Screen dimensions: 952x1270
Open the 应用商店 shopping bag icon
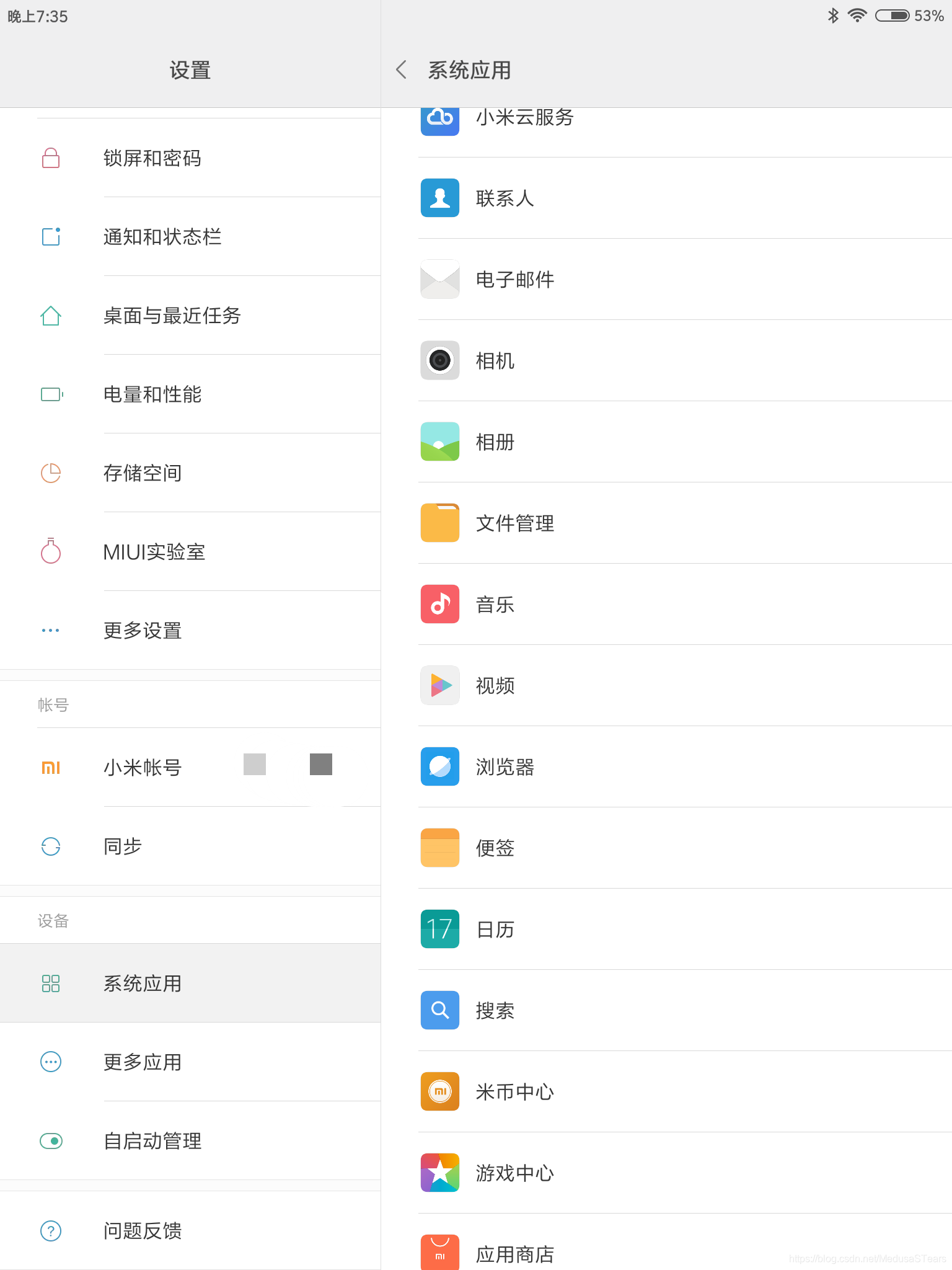(x=440, y=1252)
